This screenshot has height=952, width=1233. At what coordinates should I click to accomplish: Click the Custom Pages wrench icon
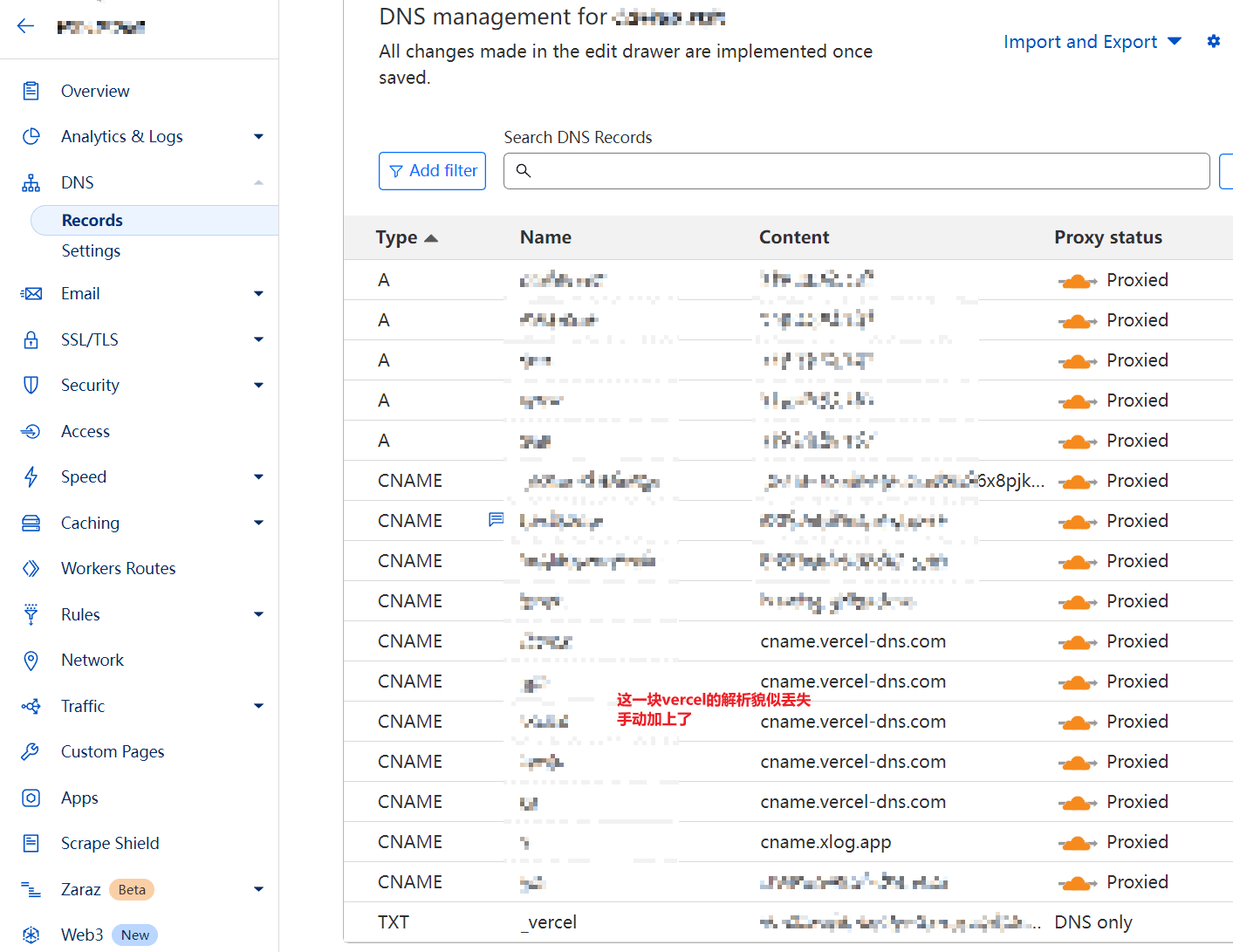pyautogui.click(x=31, y=751)
